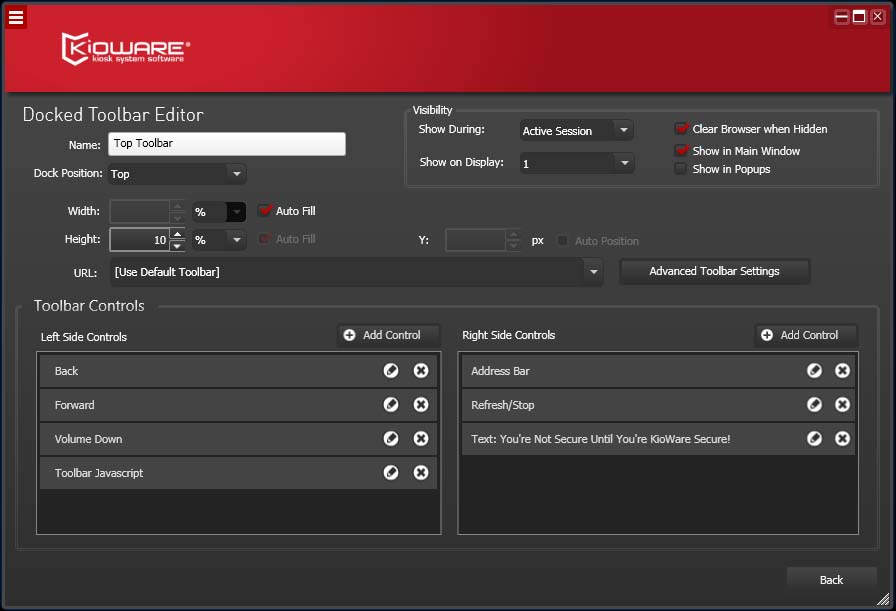Open the Dock Position dropdown
The width and height of the screenshot is (896, 611).
pyautogui.click(x=177, y=174)
